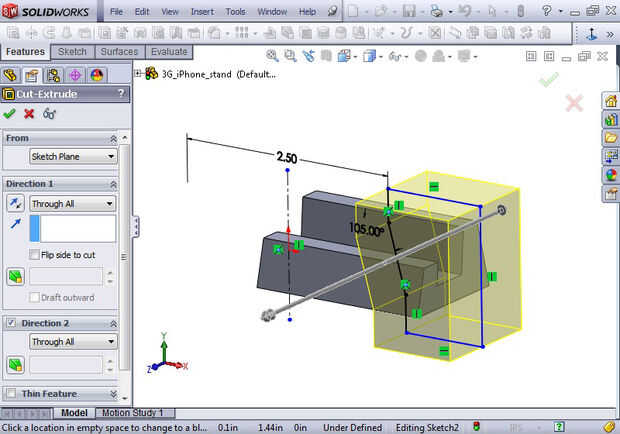This screenshot has width=620, height=434.
Task: Click the Direction of Extrusion selection box
Action: pyautogui.click(x=73, y=228)
